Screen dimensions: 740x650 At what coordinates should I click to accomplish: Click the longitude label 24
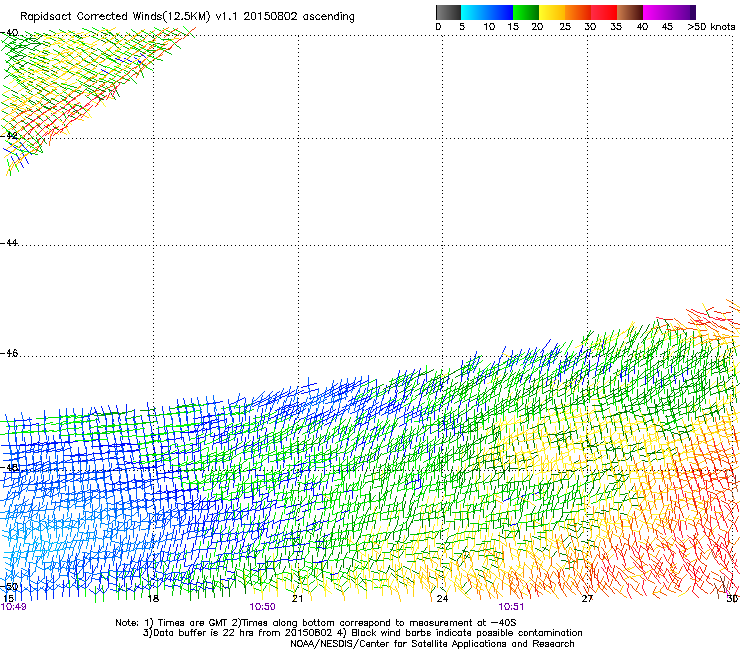(x=442, y=599)
